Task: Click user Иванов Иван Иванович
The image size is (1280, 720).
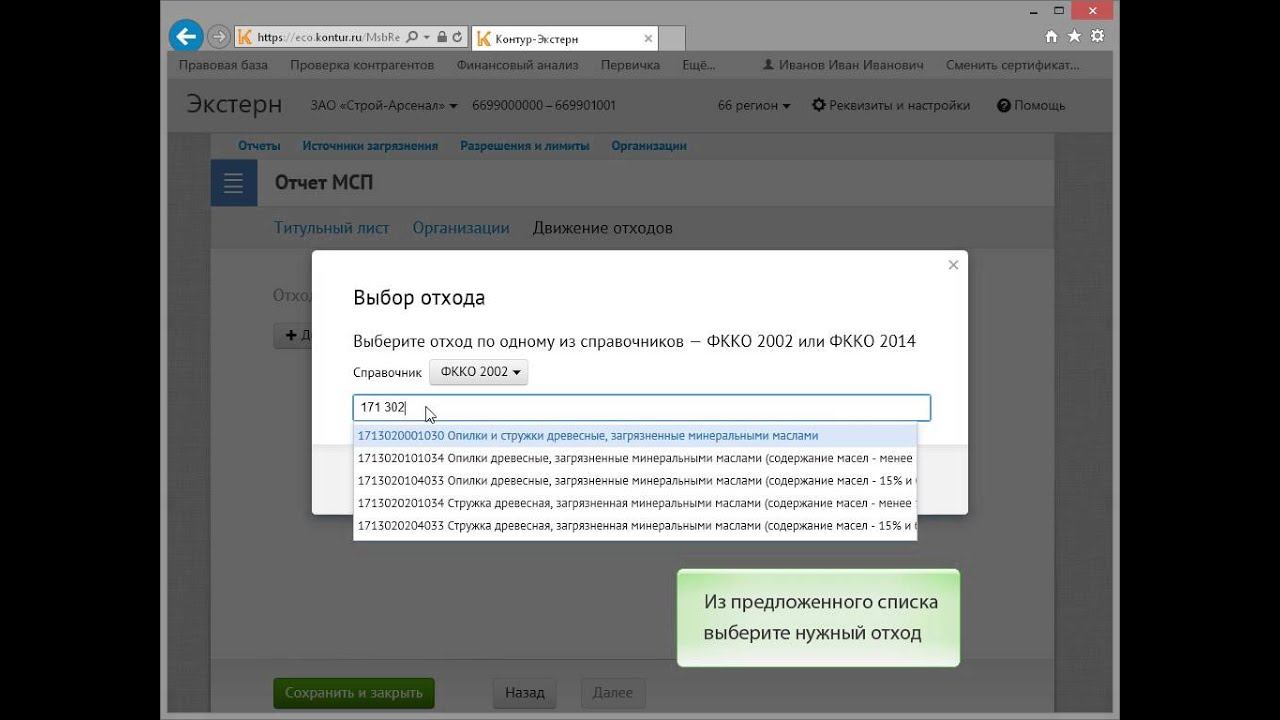Action: pos(842,65)
